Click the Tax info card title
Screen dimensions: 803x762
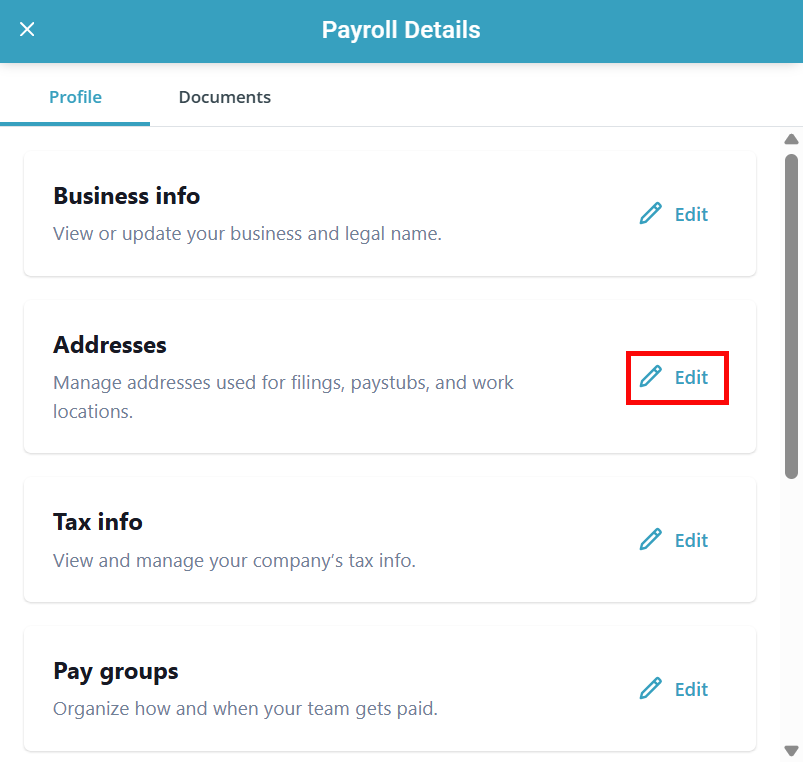(98, 522)
